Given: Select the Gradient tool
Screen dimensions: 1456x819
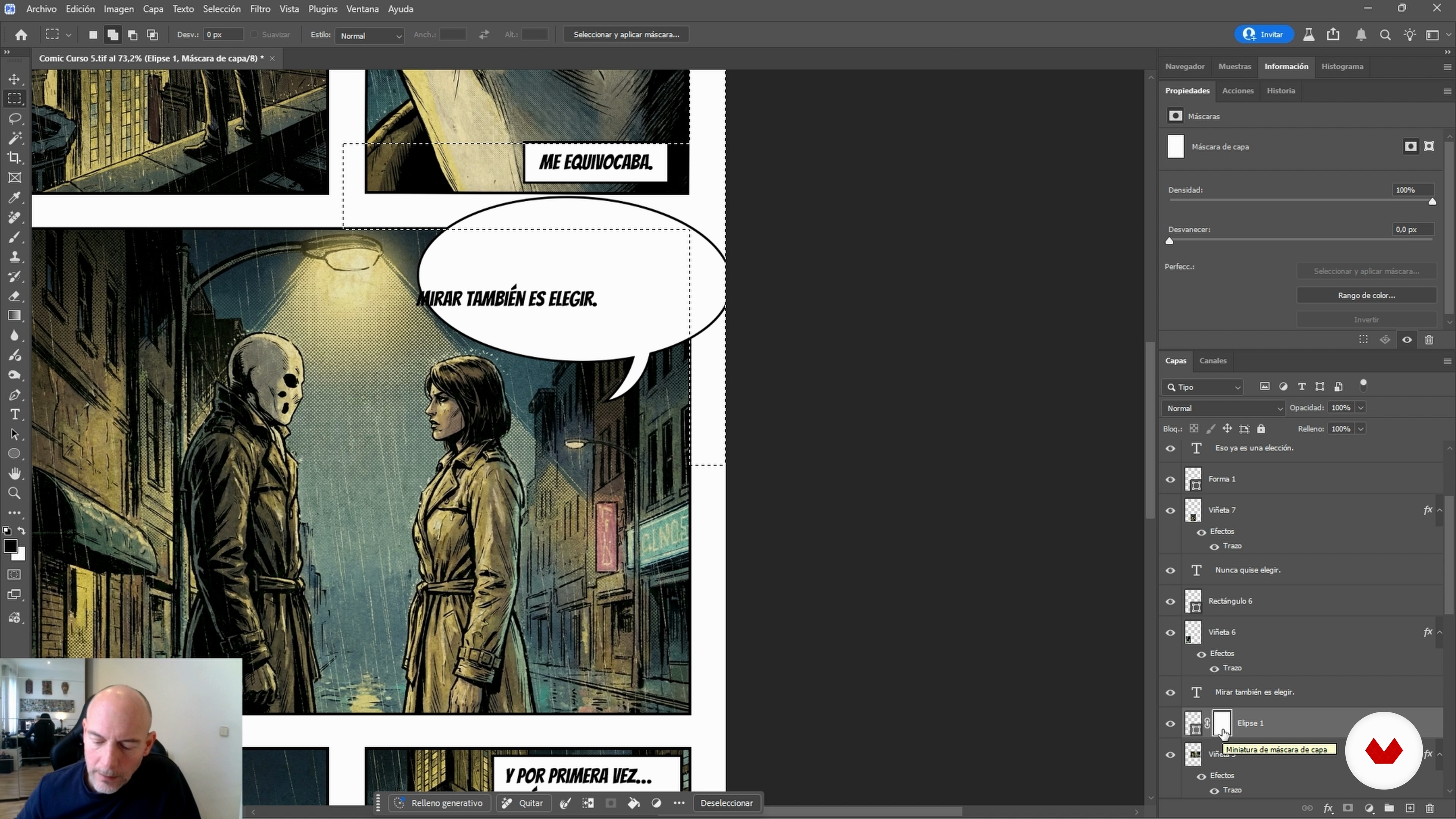Looking at the screenshot, I should click(x=15, y=315).
